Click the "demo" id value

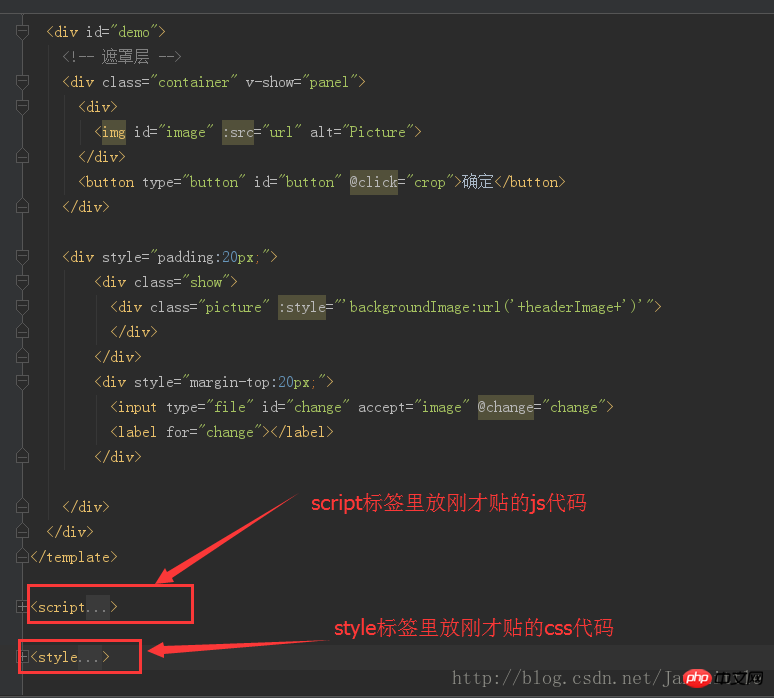click(134, 32)
